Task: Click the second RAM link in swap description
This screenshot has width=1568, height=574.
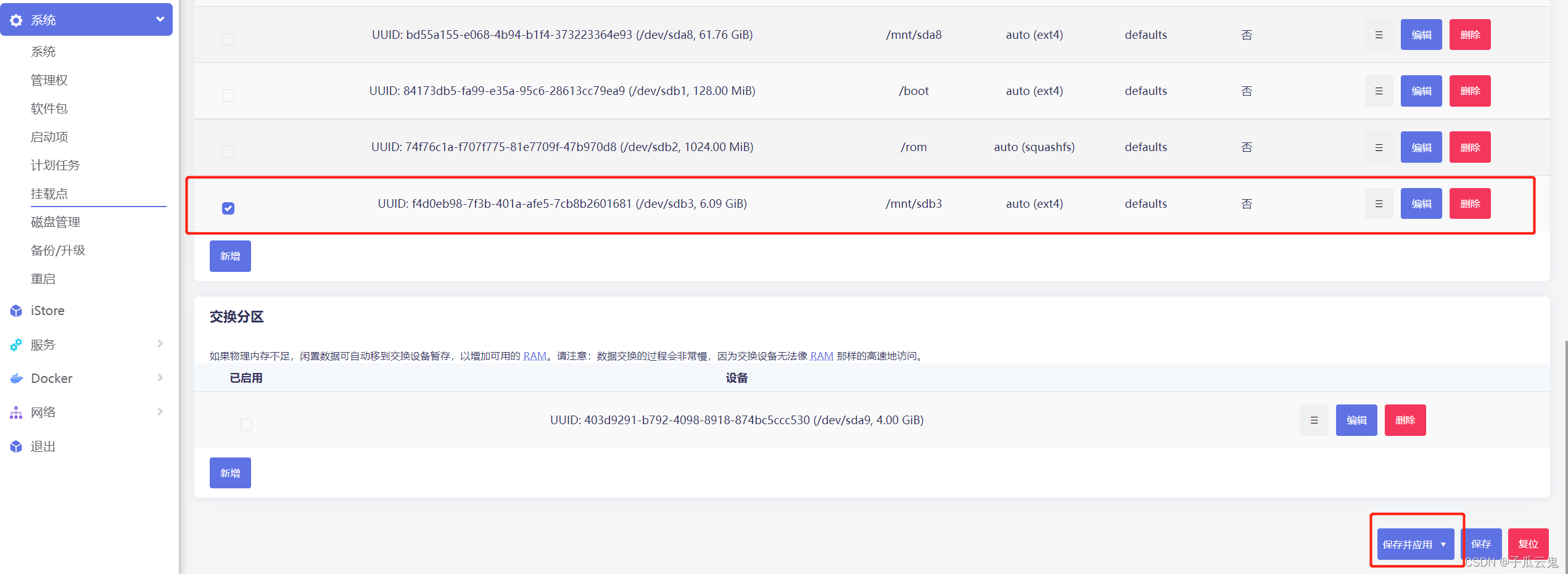Action: pyautogui.click(x=822, y=356)
